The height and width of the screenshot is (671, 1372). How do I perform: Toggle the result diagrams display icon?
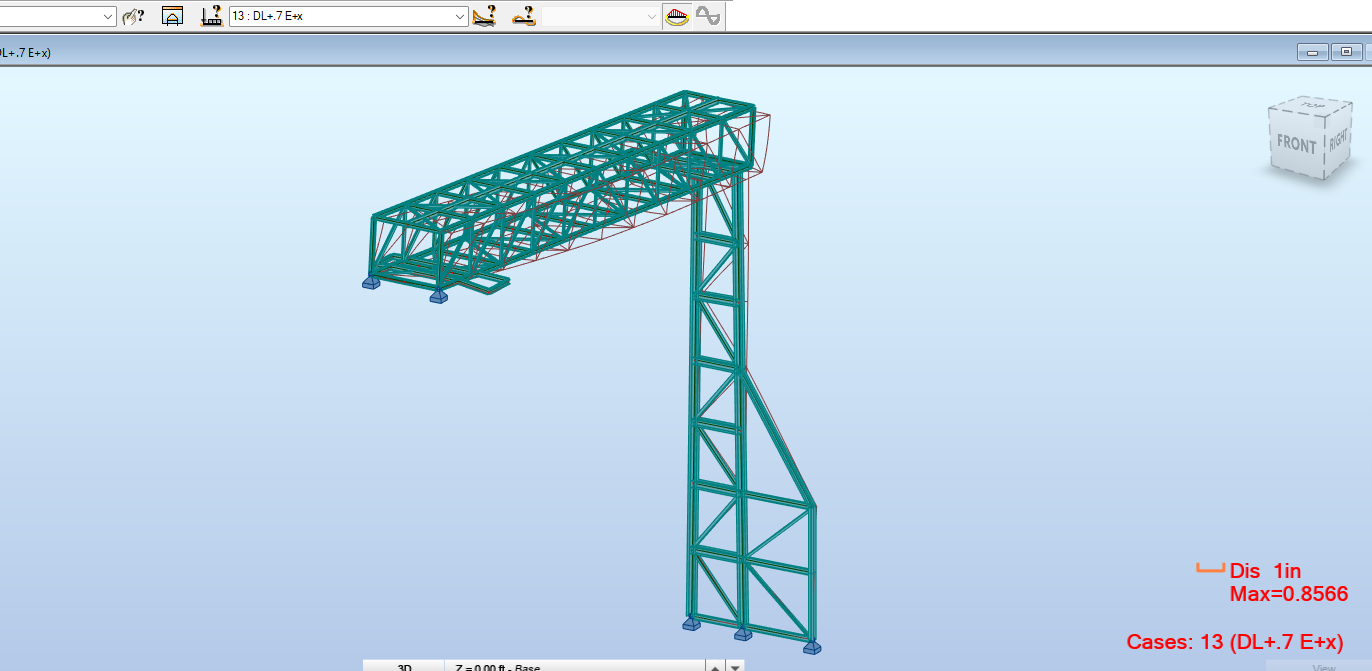coord(677,16)
